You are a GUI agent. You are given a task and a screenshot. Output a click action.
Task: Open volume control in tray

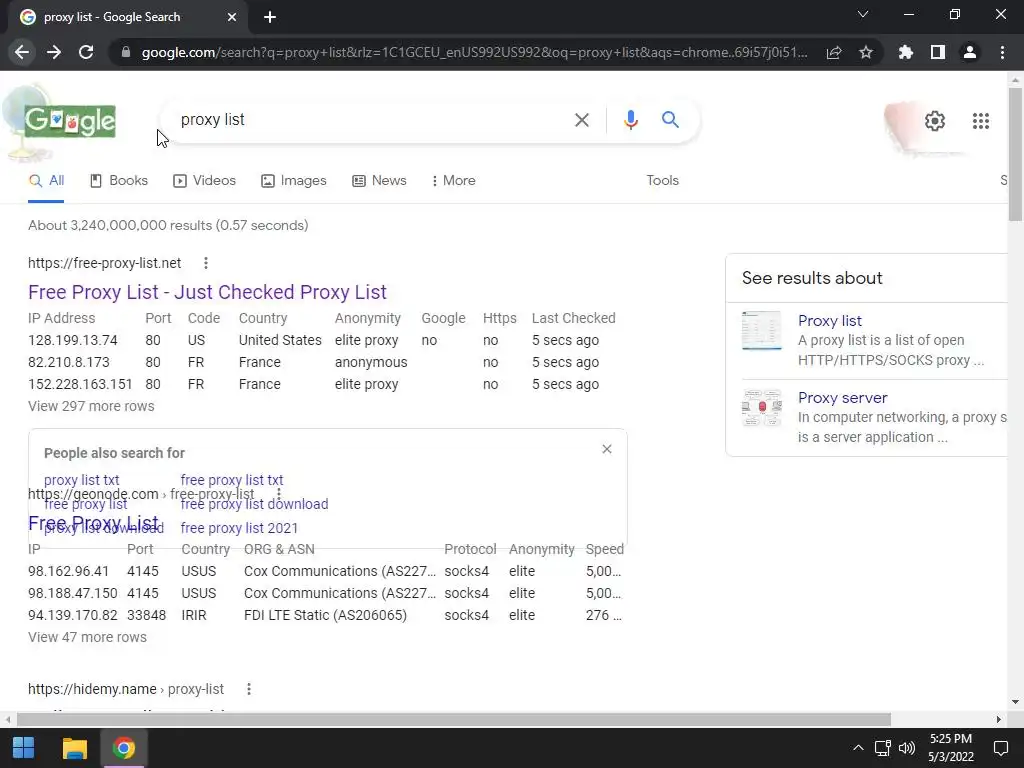coord(907,748)
